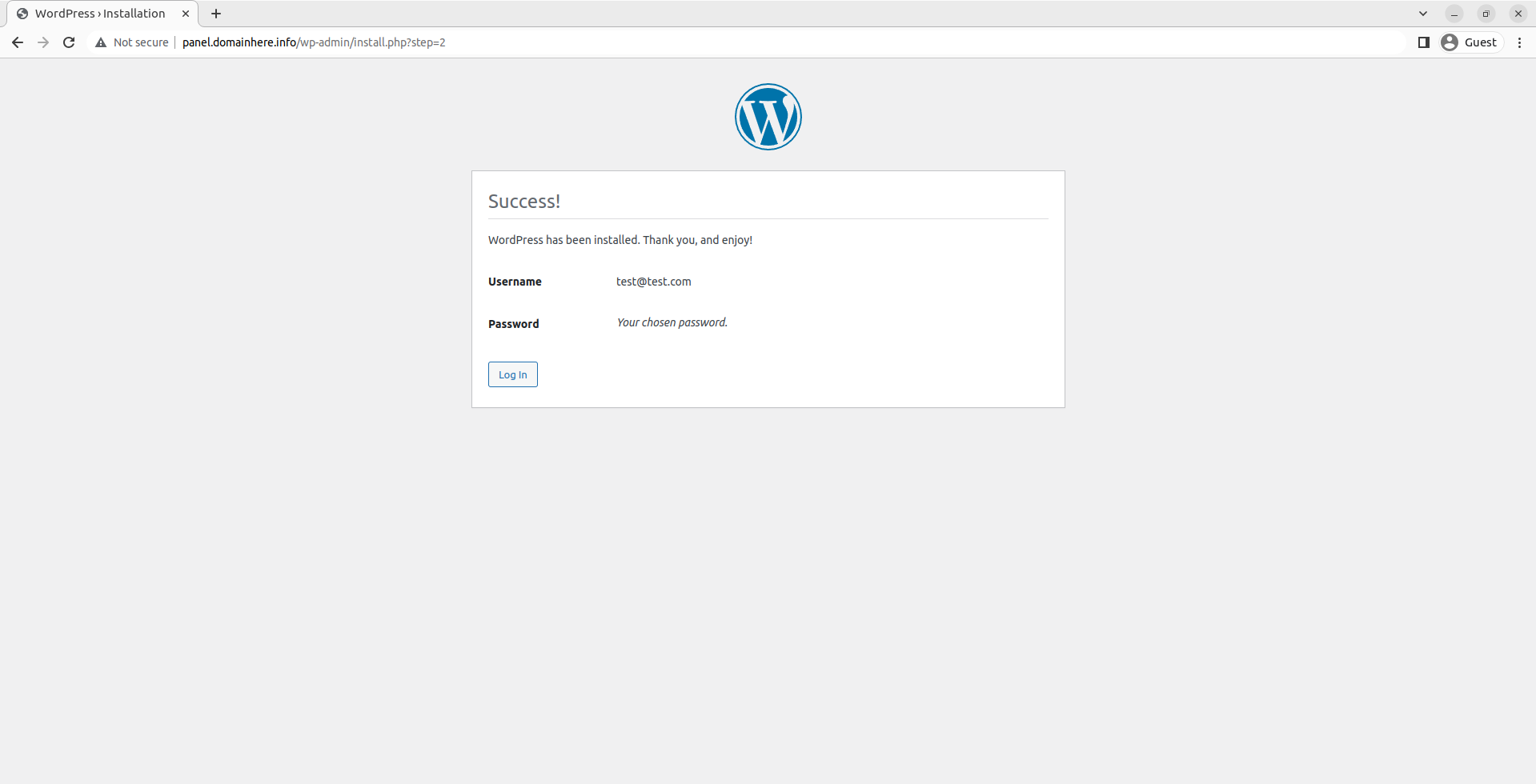Image resolution: width=1536 pixels, height=784 pixels.
Task: Go forward to the next page
Action: 43,42
